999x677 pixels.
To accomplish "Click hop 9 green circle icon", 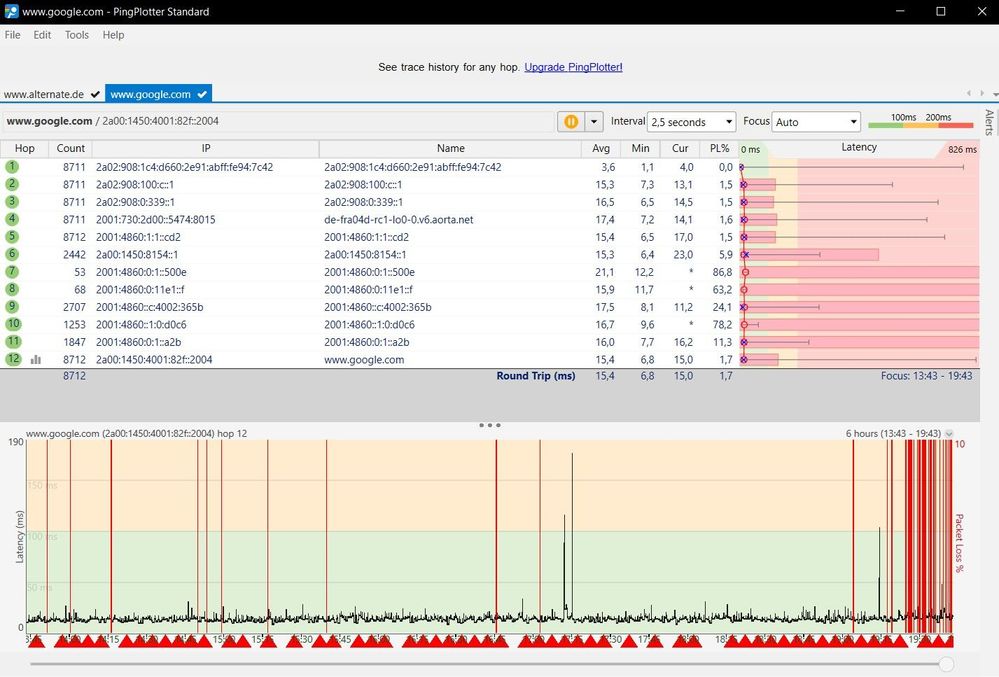I will coord(12,307).
